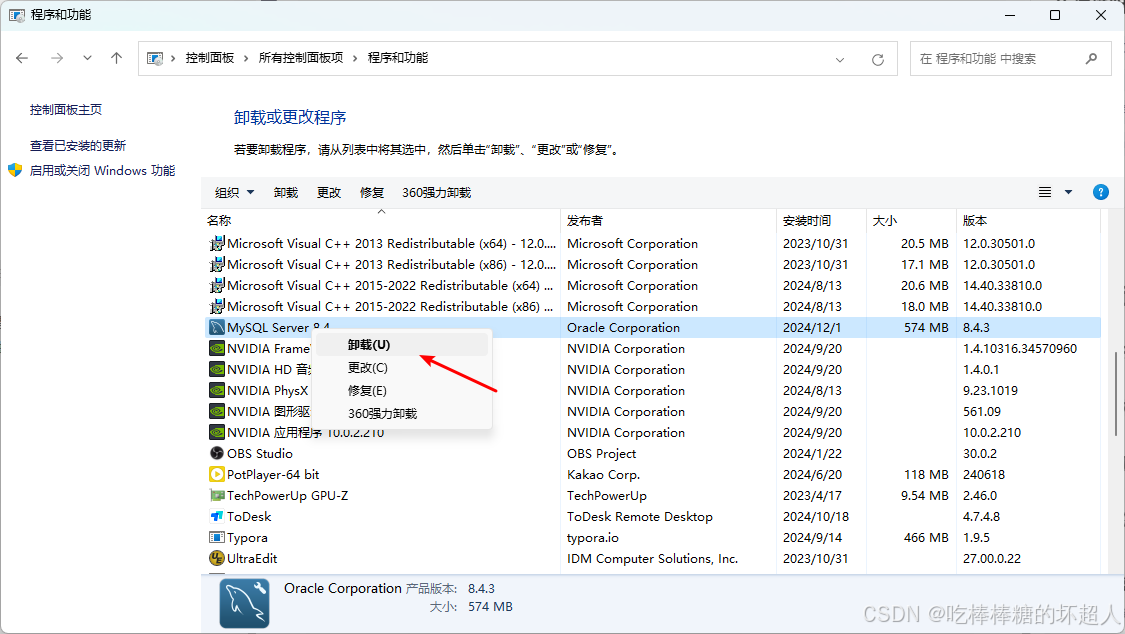Screen dimensions: 1125x634
Task: Select the PotPlayer-64 bit program icon
Action: pyautogui.click(x=218, y=474)
